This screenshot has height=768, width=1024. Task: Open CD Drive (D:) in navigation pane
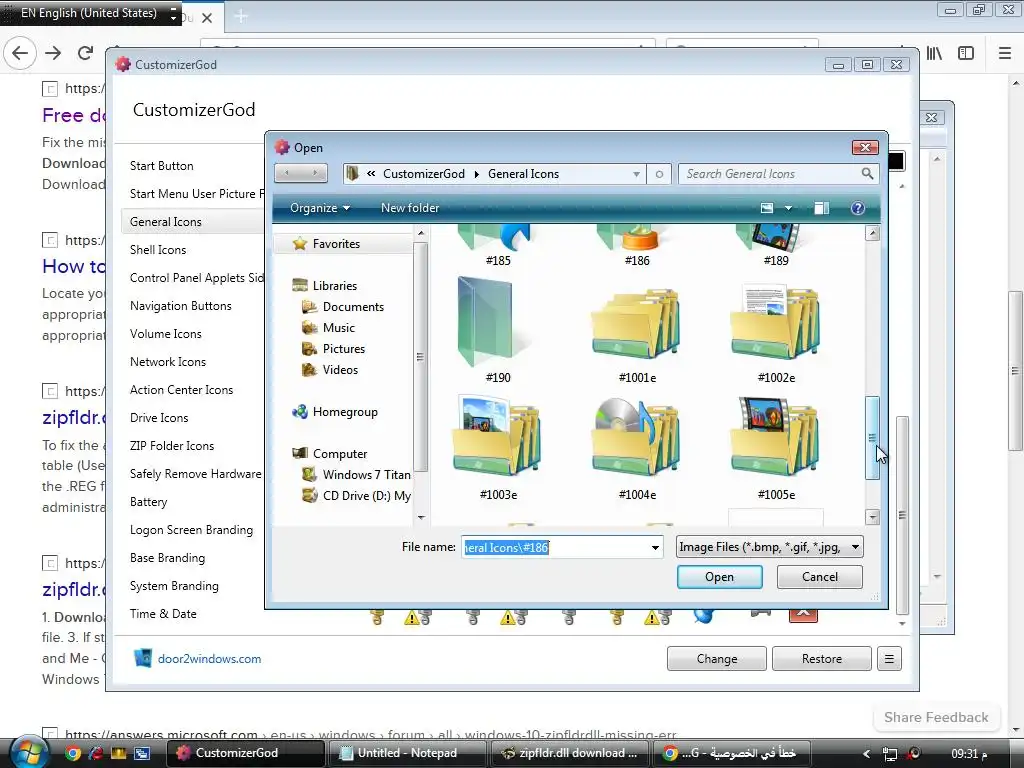coord(366,495)
